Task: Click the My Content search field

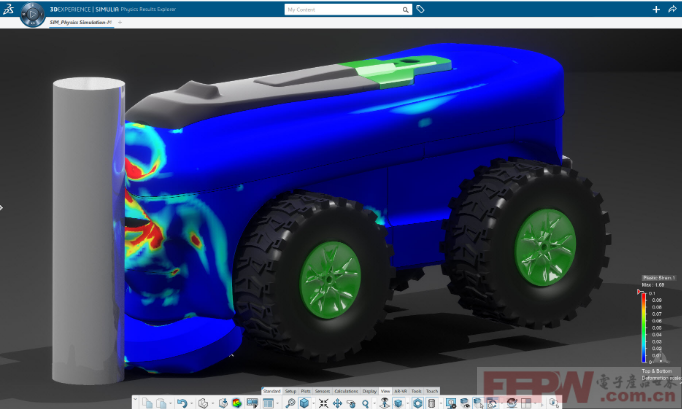Action: tap(343, 10)
